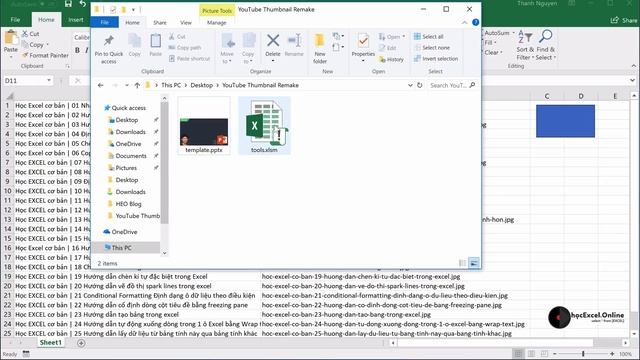Expand address bar history dropdown
Viewport: 640px width, 360px height.
pyautogui.click(x=410, y=85)
